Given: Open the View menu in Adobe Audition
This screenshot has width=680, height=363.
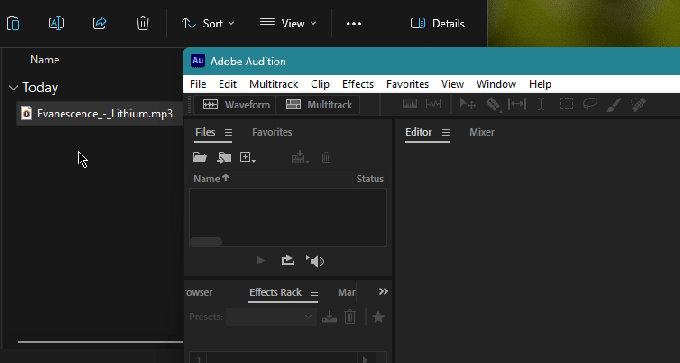Looking at the screenshot, I should click(452, 84).
